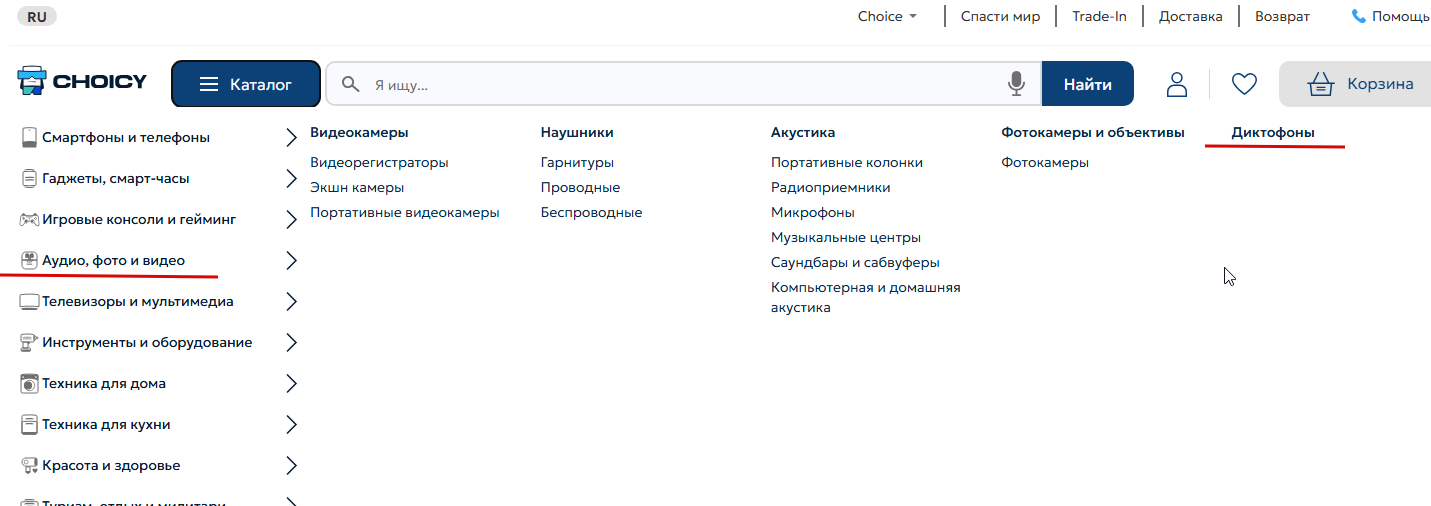The width and height of the screenshot is (1431, 506).
Task: Click the washer icon for Техника для дома
Action: (29, 384)
